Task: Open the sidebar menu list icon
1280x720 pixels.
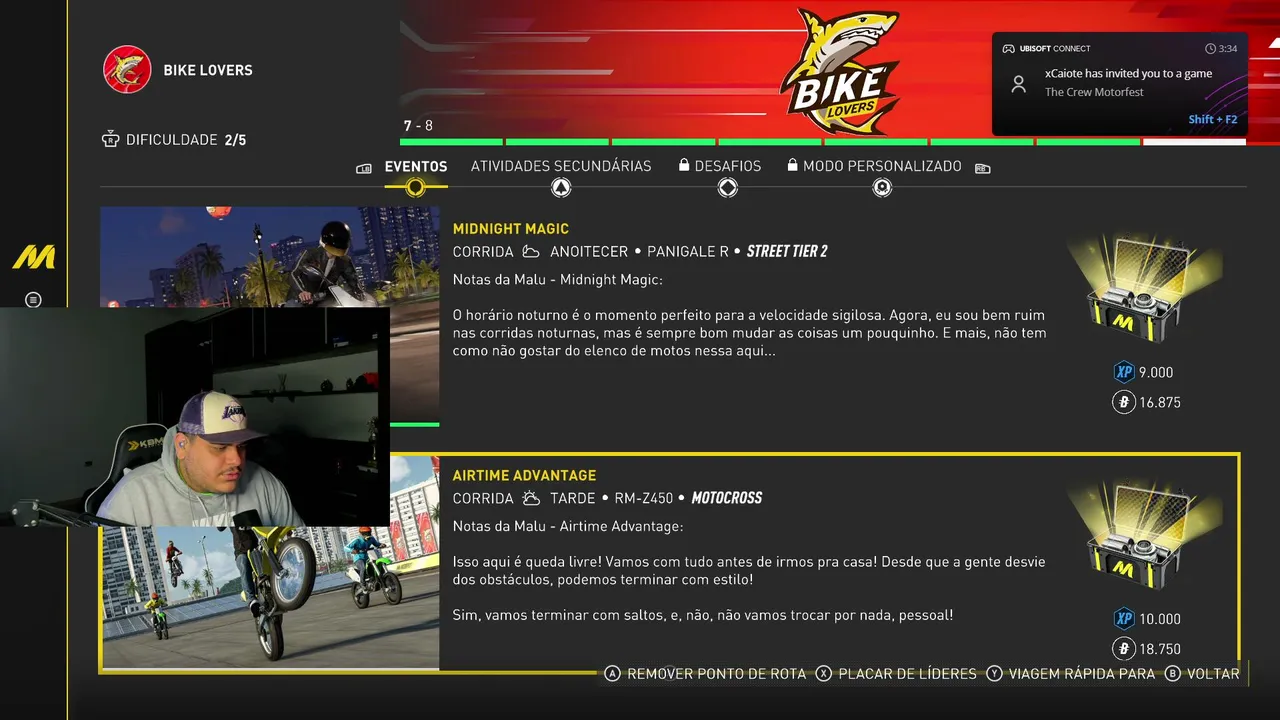Action: pyautogui.click(x=33, y=300)
